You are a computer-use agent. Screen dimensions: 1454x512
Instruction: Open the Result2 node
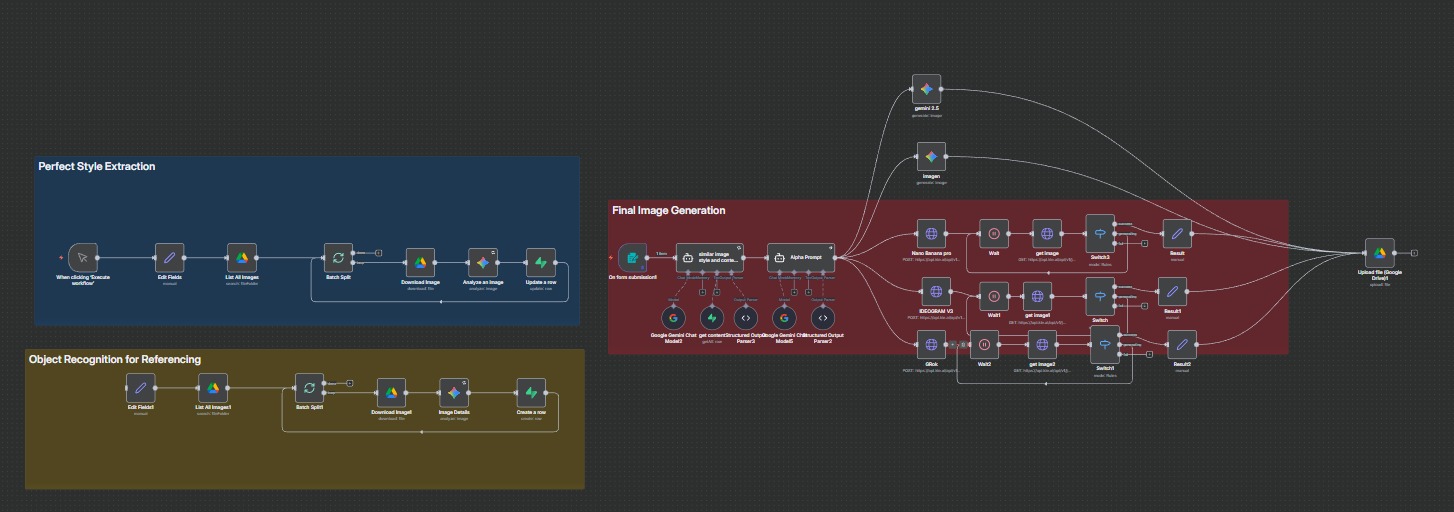tap(1182, 344)
